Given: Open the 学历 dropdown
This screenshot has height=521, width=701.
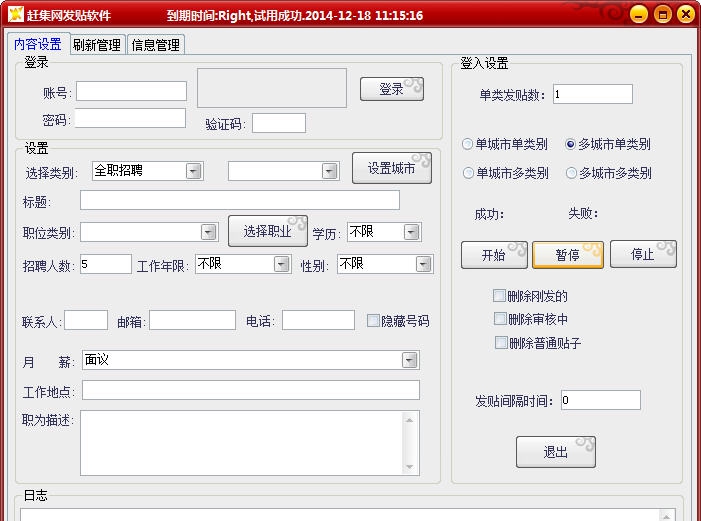Looking at the screenshot, I should [x=384, y=232].
